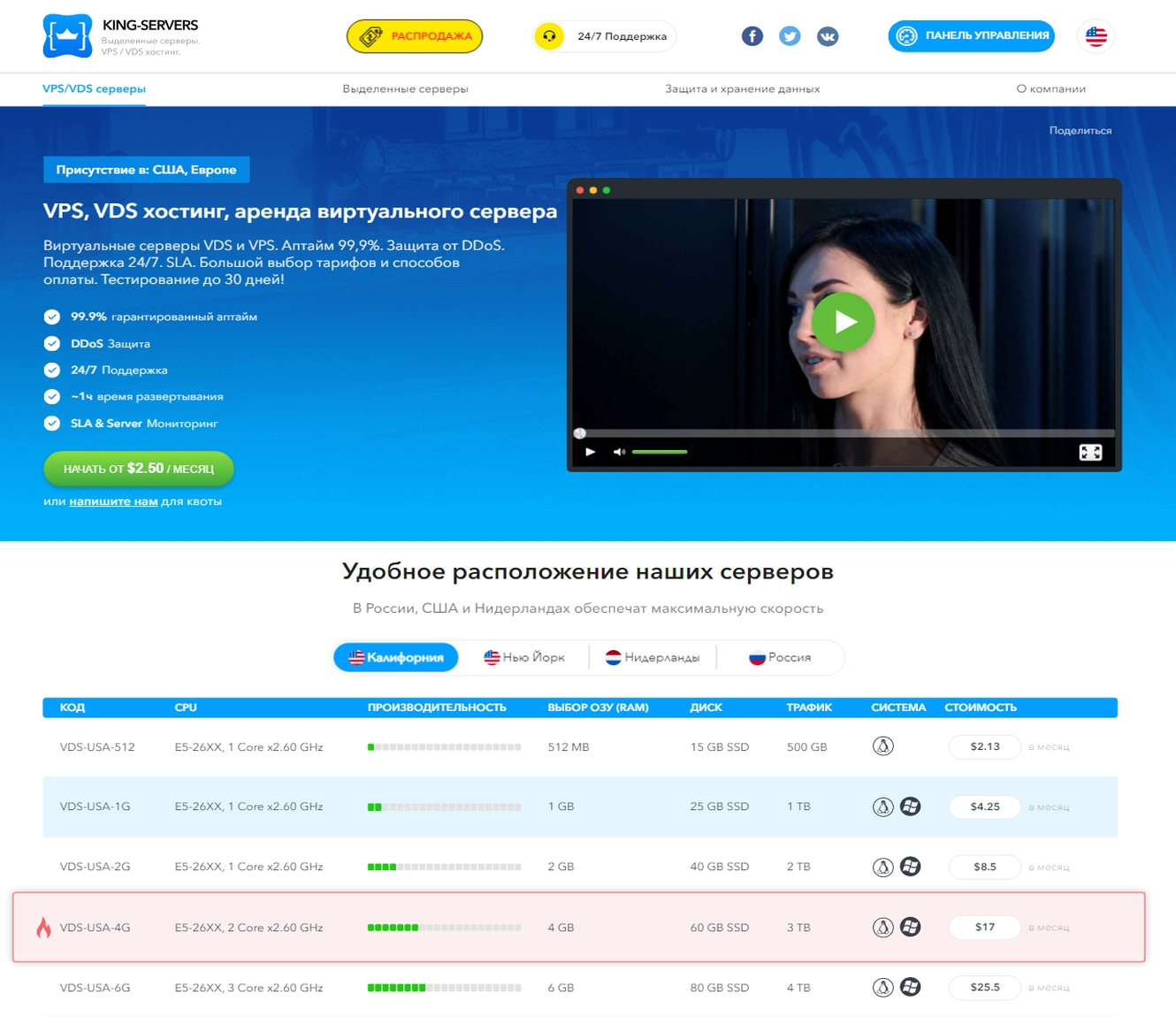Click Windows icon in VDS-USA-6G row
The width and height of the screenshot is (1176, 1017).
point(911,987)
